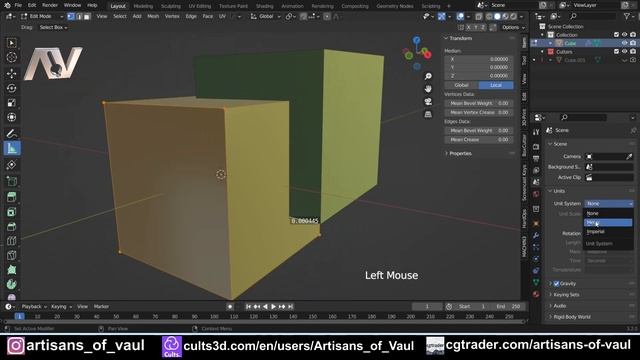Open Options dropdown in viewport header
Screen dimensions: 640x360
[x=513, y=27]
